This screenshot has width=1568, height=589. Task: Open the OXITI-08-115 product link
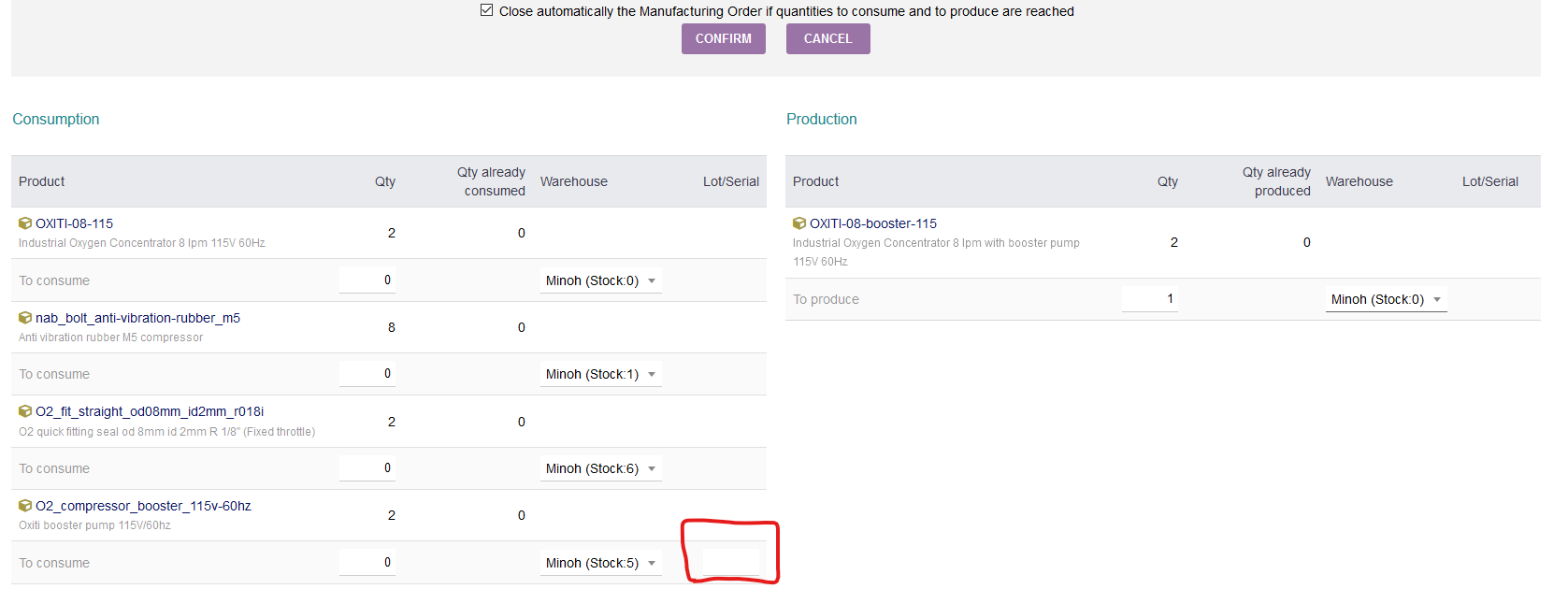tap(74, 223)
